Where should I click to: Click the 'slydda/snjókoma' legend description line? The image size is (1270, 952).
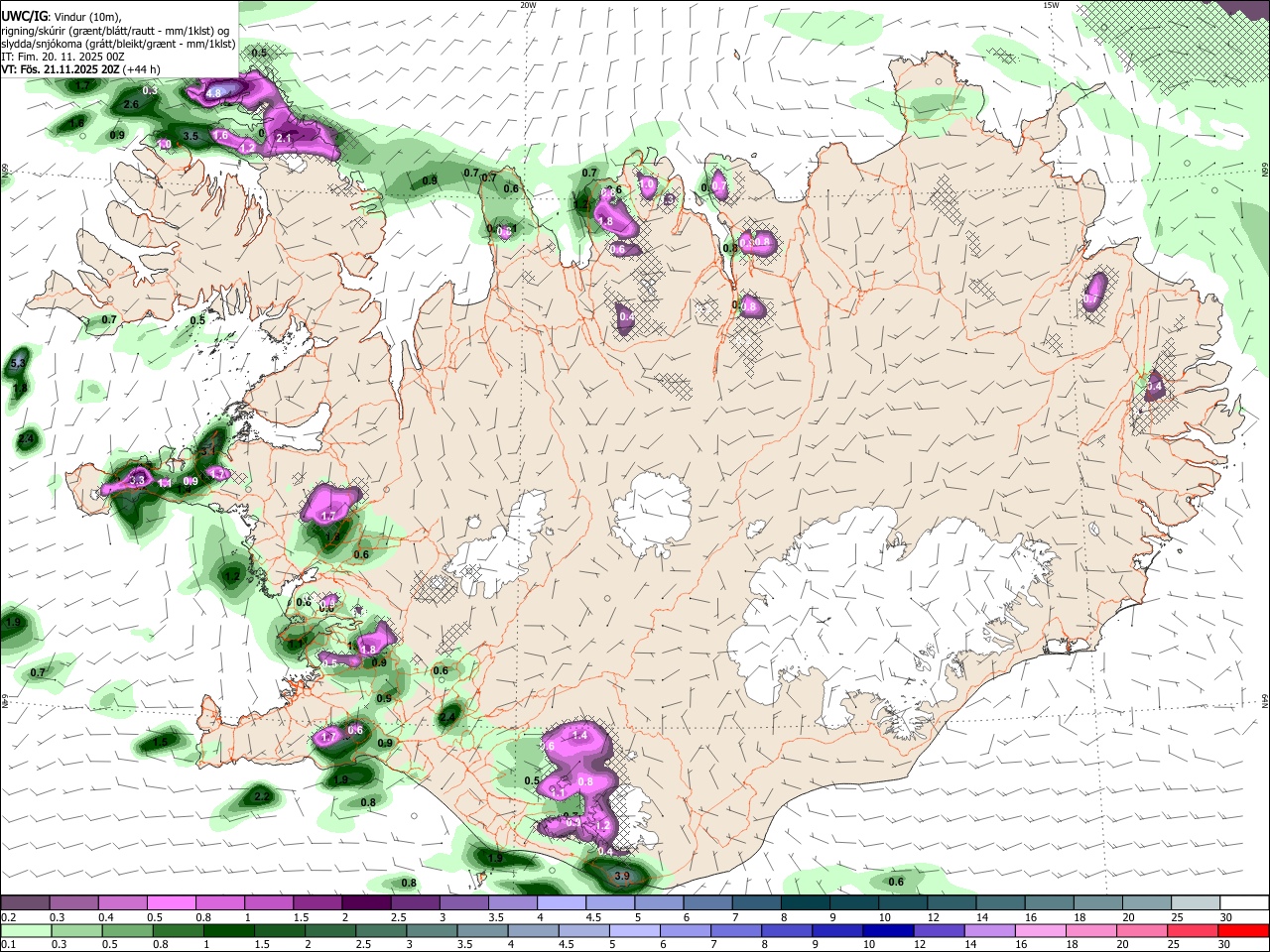118,44
